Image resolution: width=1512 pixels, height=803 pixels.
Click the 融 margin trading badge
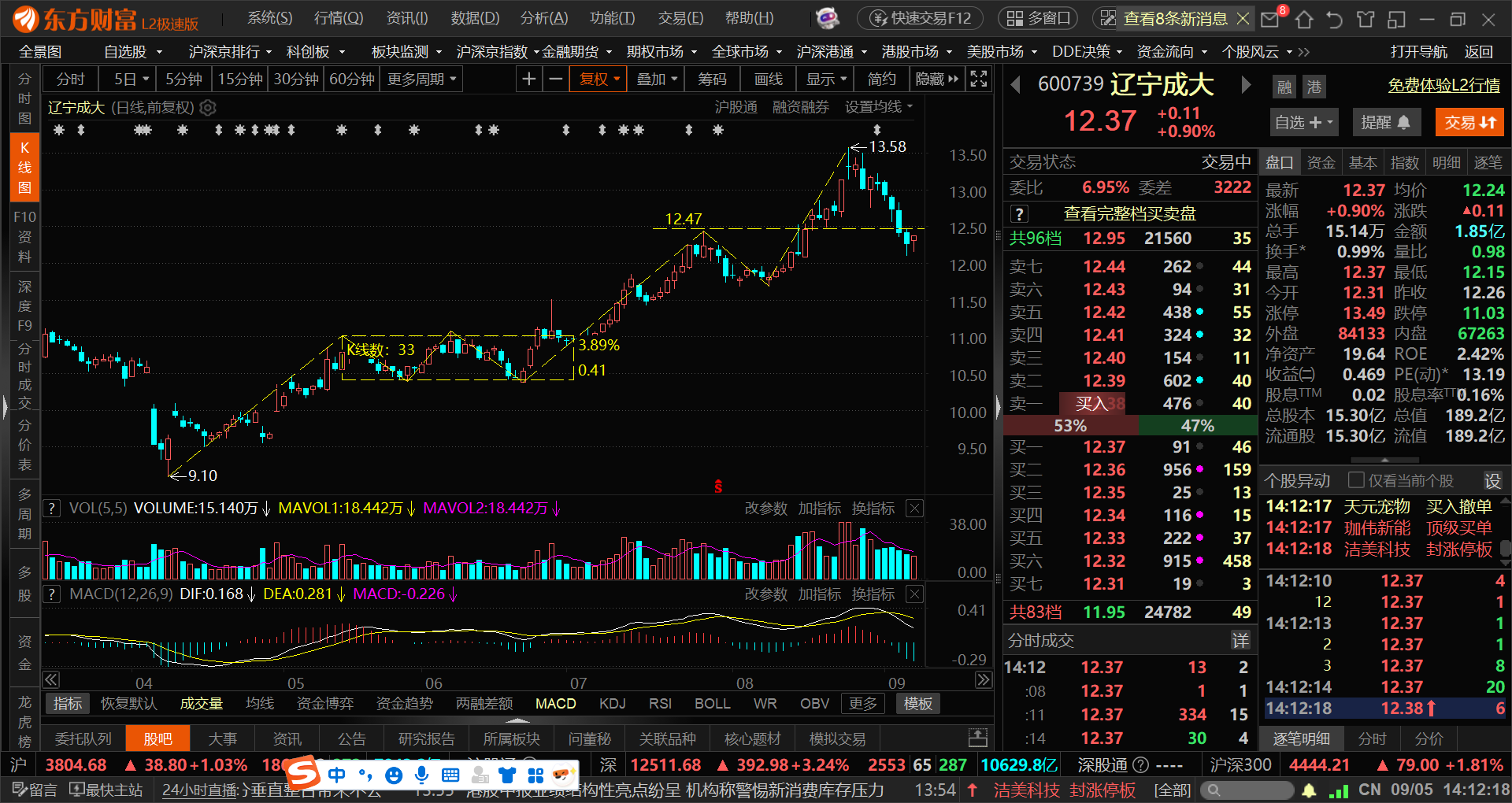(x=1284, y=87)
